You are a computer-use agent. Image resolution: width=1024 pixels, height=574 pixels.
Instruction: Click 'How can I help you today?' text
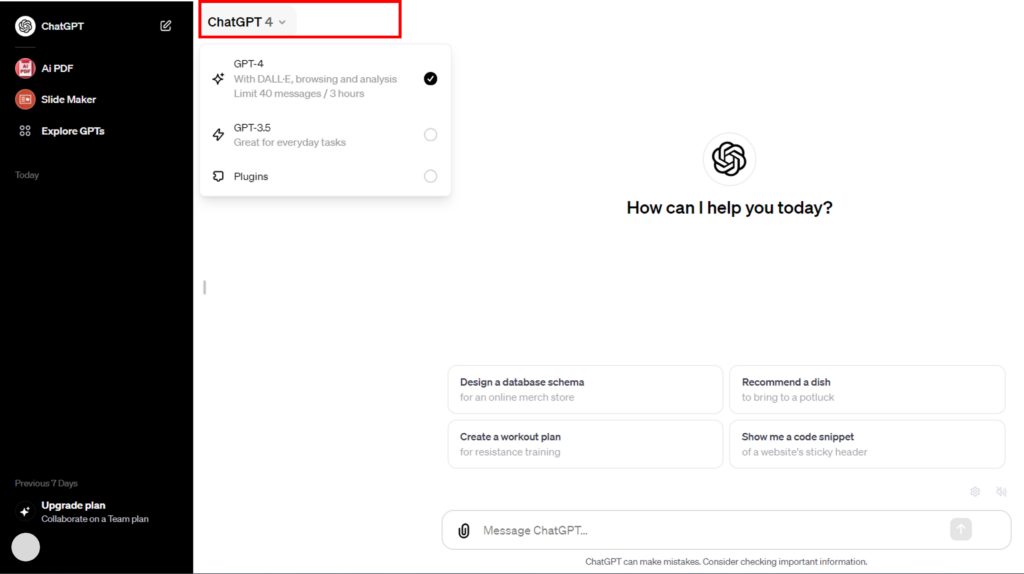[x=729, y=208]
